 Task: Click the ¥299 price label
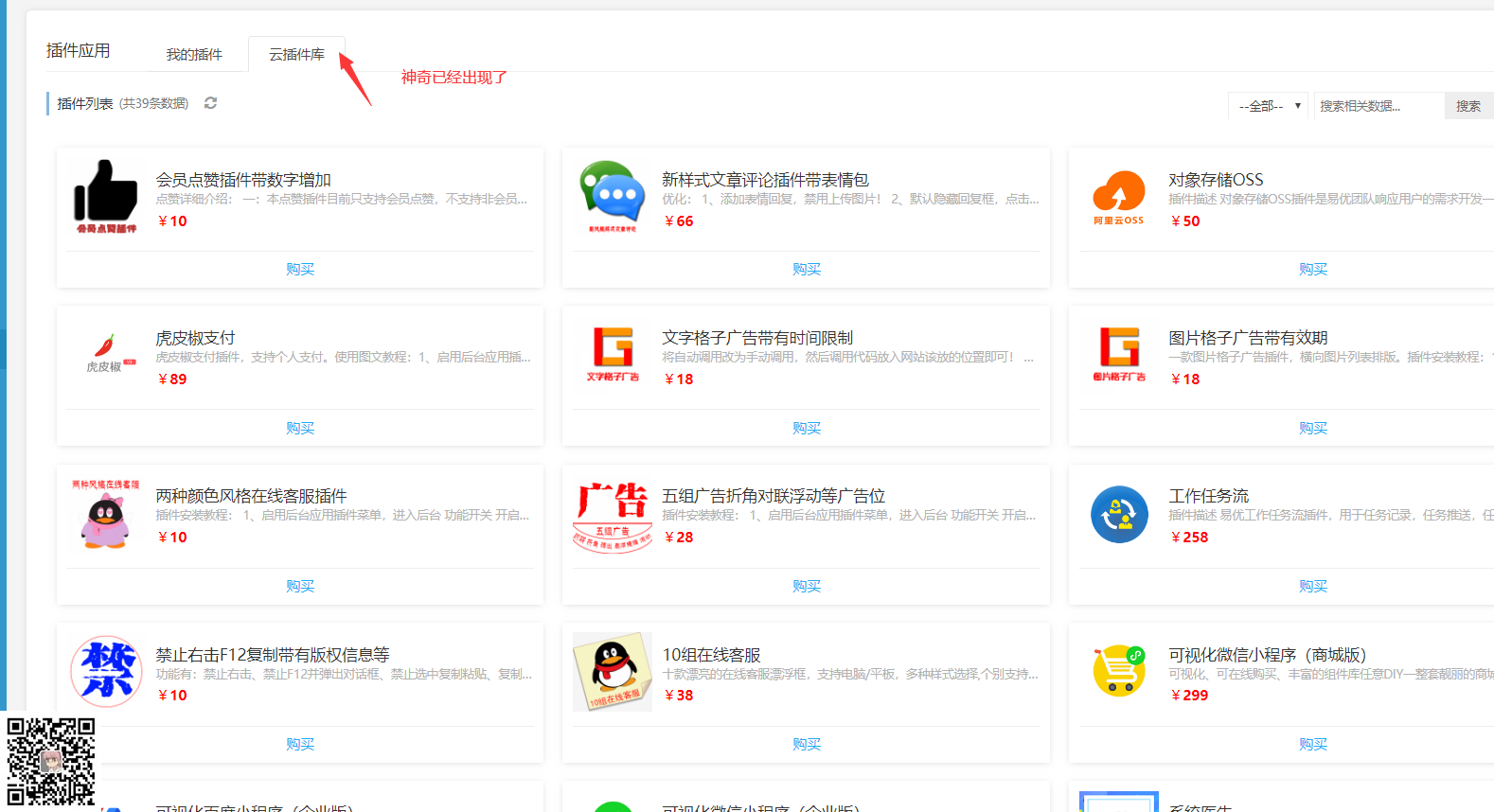(1190, 696)
